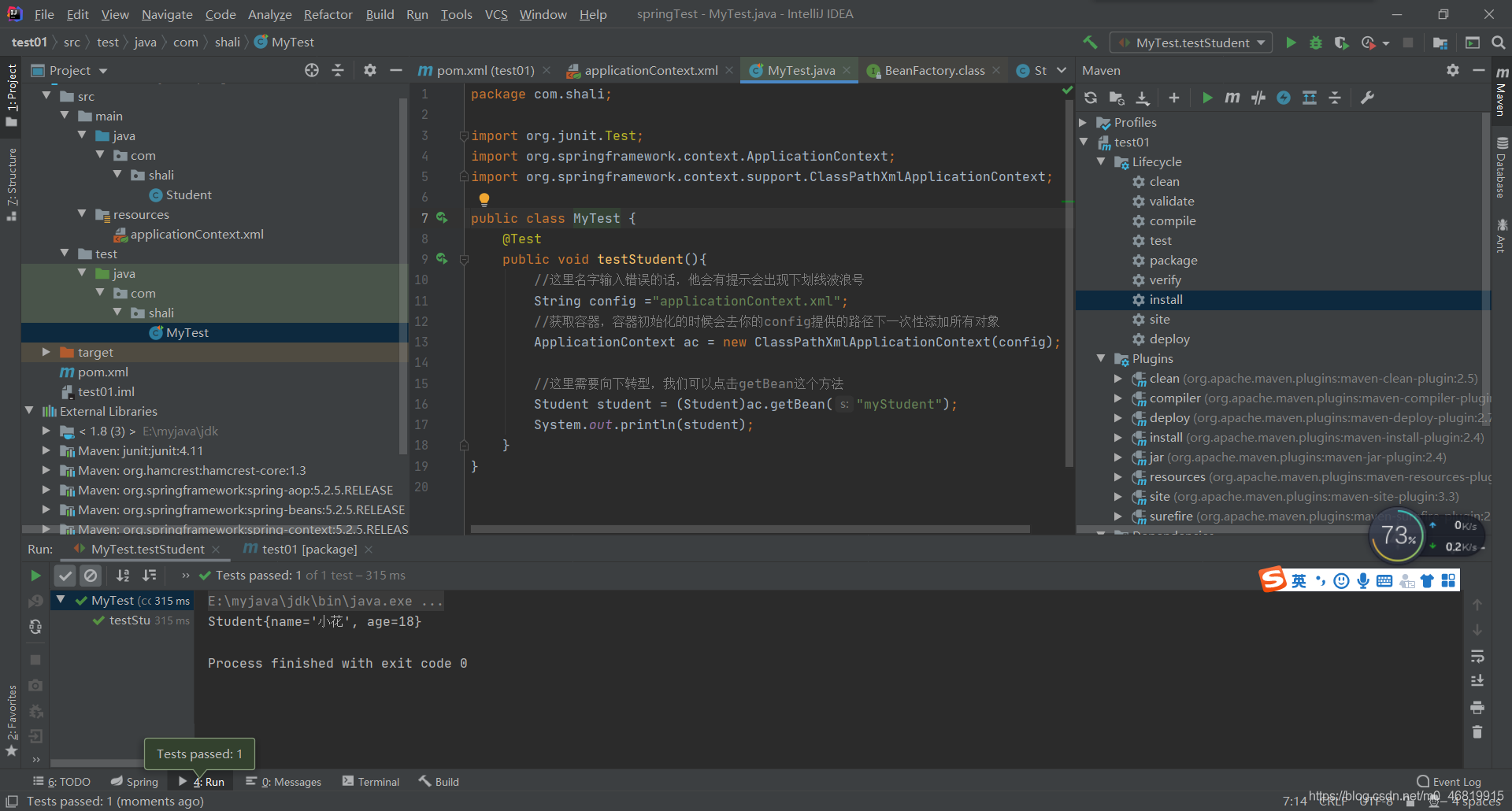Click Reimport All Maven Projects icon

1091,98
